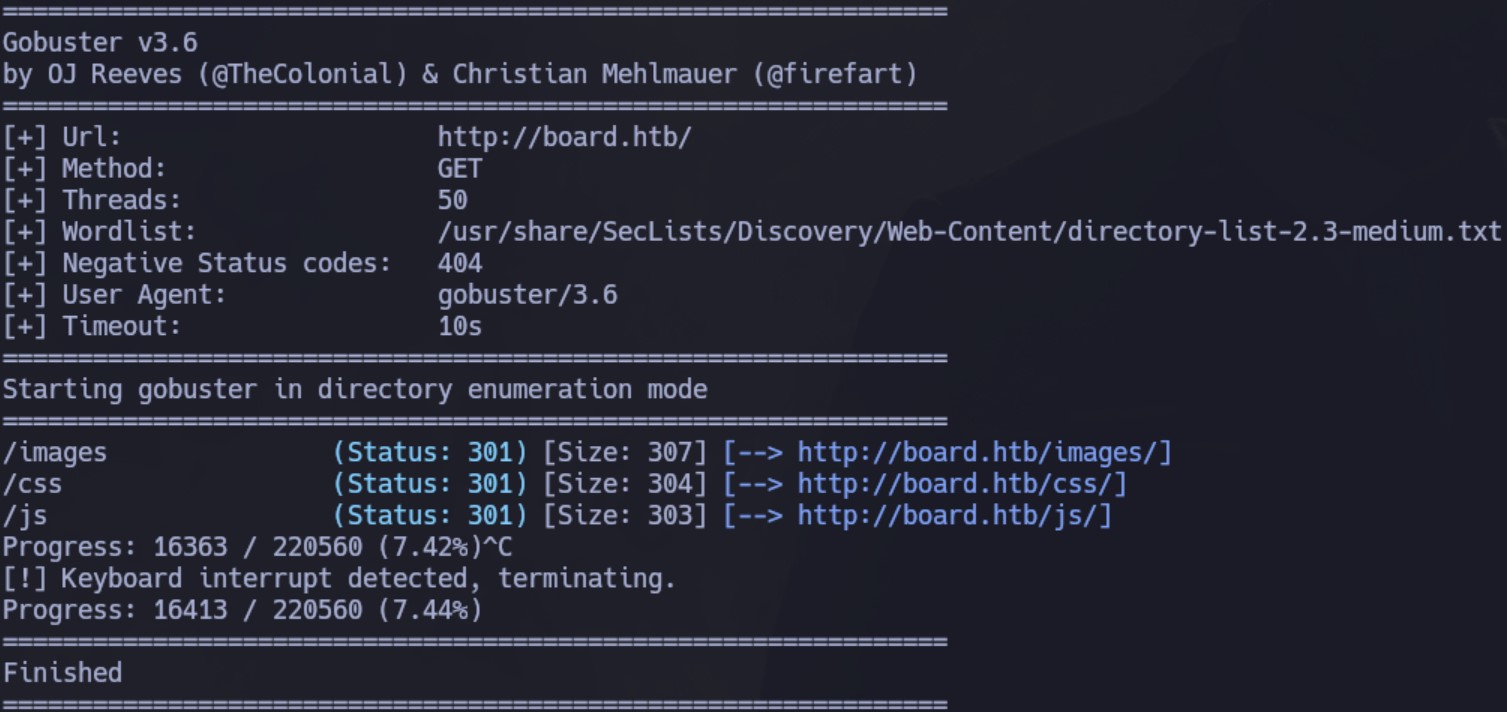The width and height of the screenshot is (1507, 712).
Task: Click the Gobuster v3.6 title line
Action: (100, 43)
